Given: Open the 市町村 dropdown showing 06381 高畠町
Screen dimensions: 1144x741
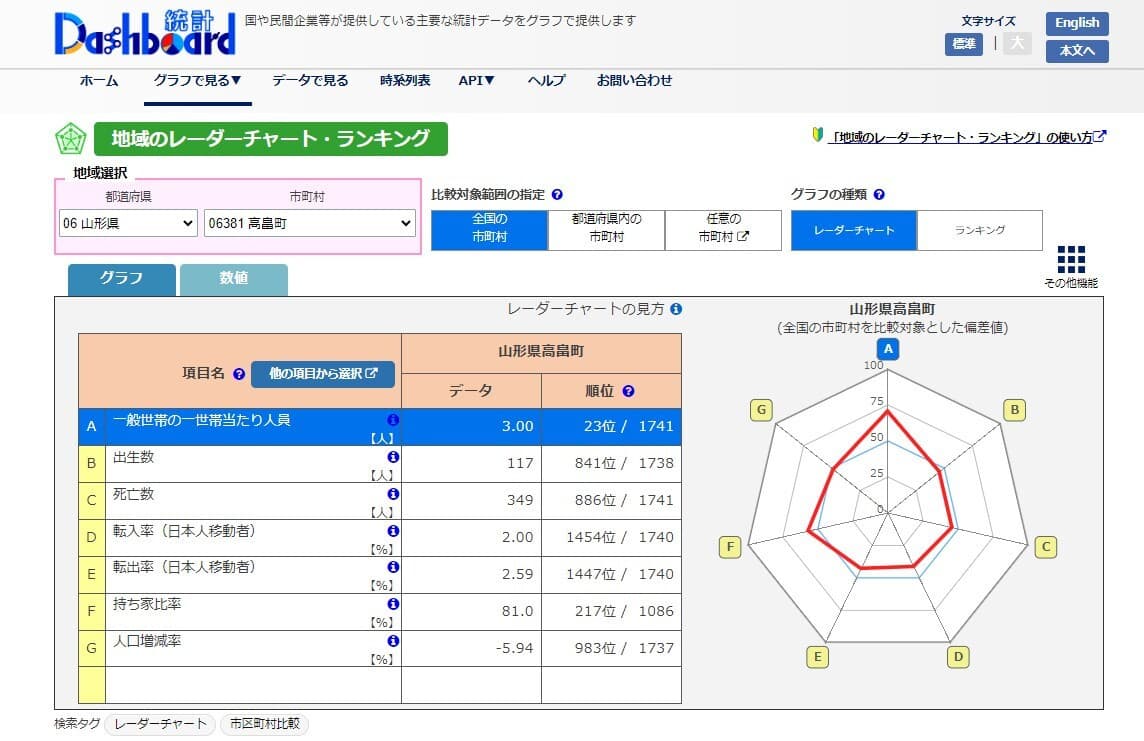Looking at the screenshot, I should coord(310,224).
